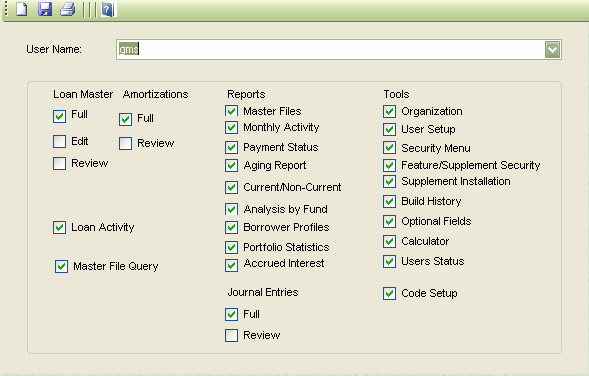Click the Help book icon in toolbar

pyautogui.click(x=108, y=9)
